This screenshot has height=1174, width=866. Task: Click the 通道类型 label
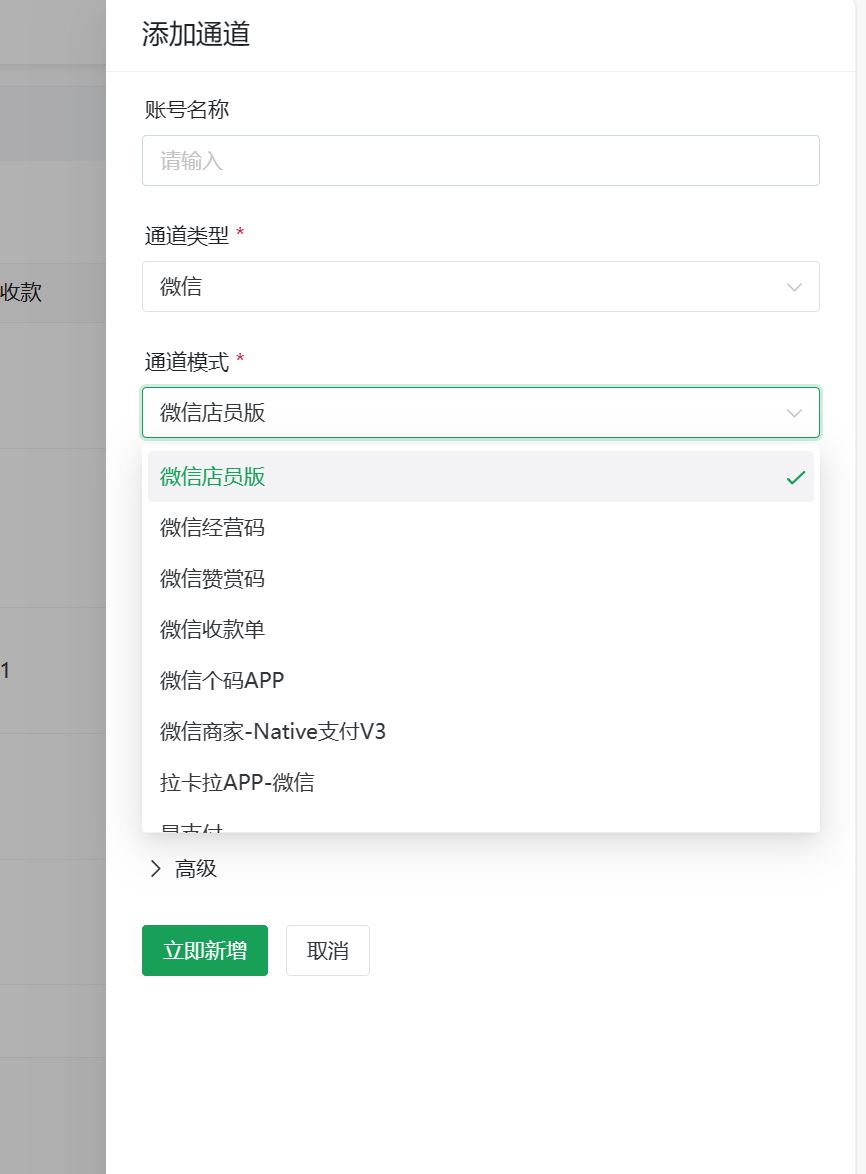coord(187,236)
